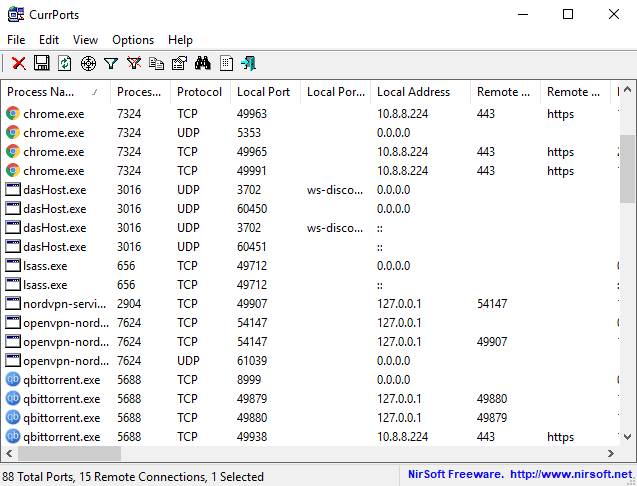This screenshot has width=637, height=486.
Task: Click the exit door toolbar icon
Action: coord(248,63)
